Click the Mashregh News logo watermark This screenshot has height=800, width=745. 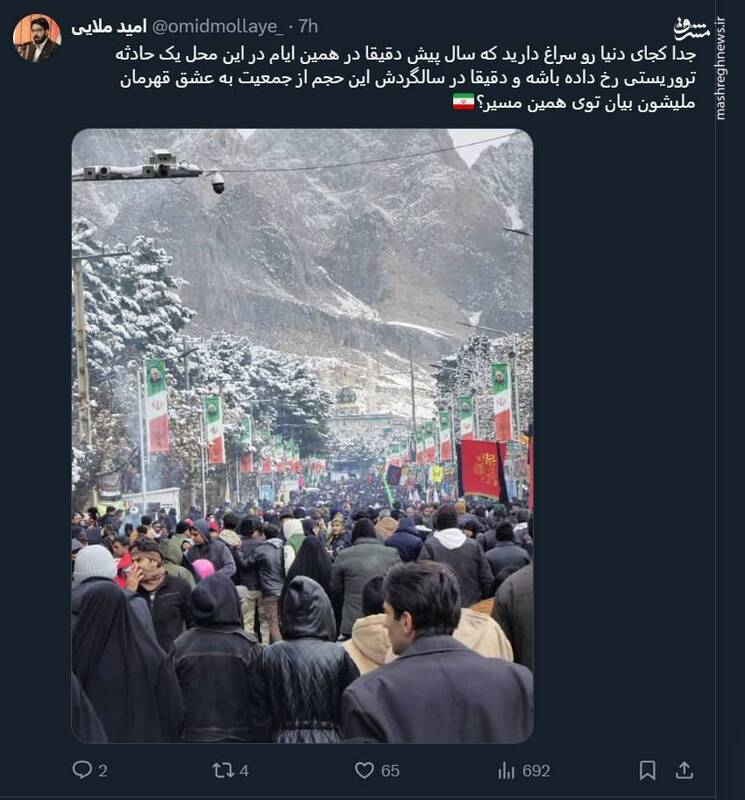click(691, 29)
